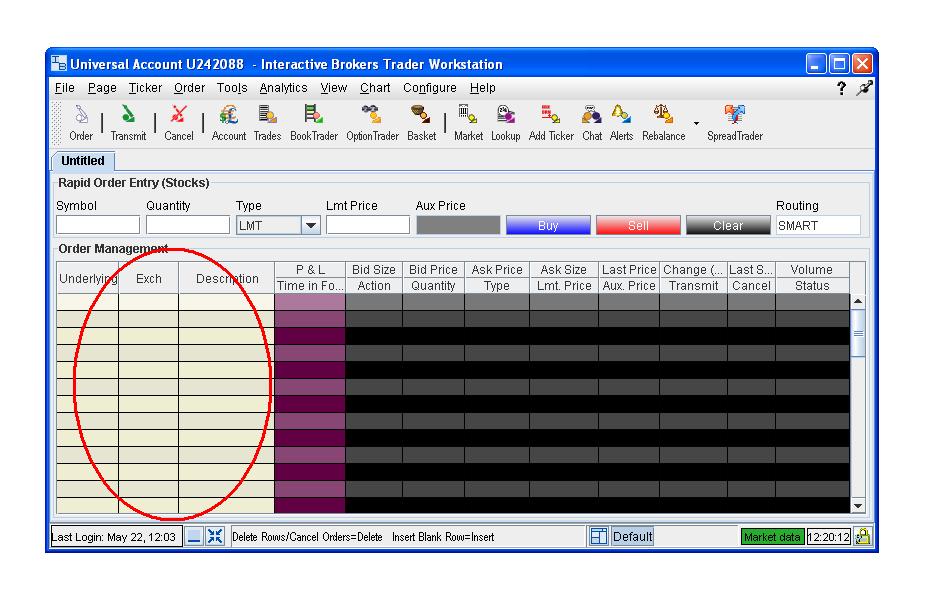Click the black Clear button
The width and height of the screenshot is (939, 614).
pos(728,226)
